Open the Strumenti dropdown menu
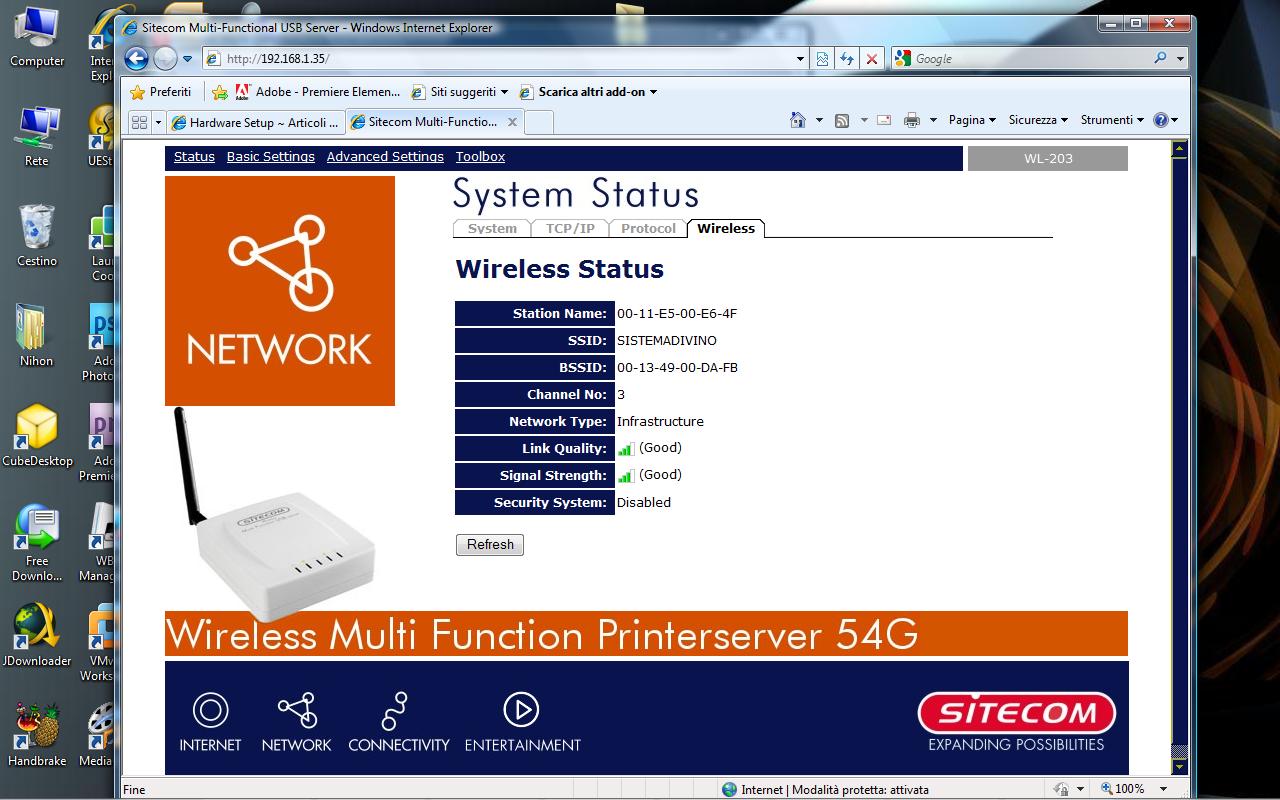 (x=1112, y=120)
